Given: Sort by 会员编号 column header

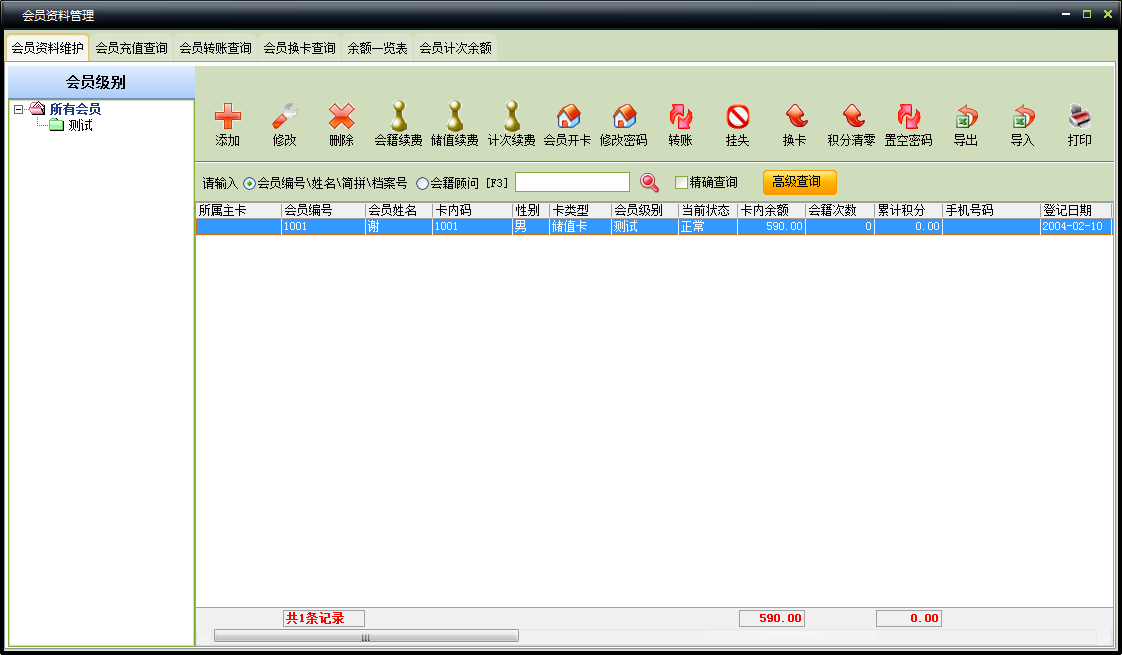Looking at the screenshot, I should (x=323, y=210).
